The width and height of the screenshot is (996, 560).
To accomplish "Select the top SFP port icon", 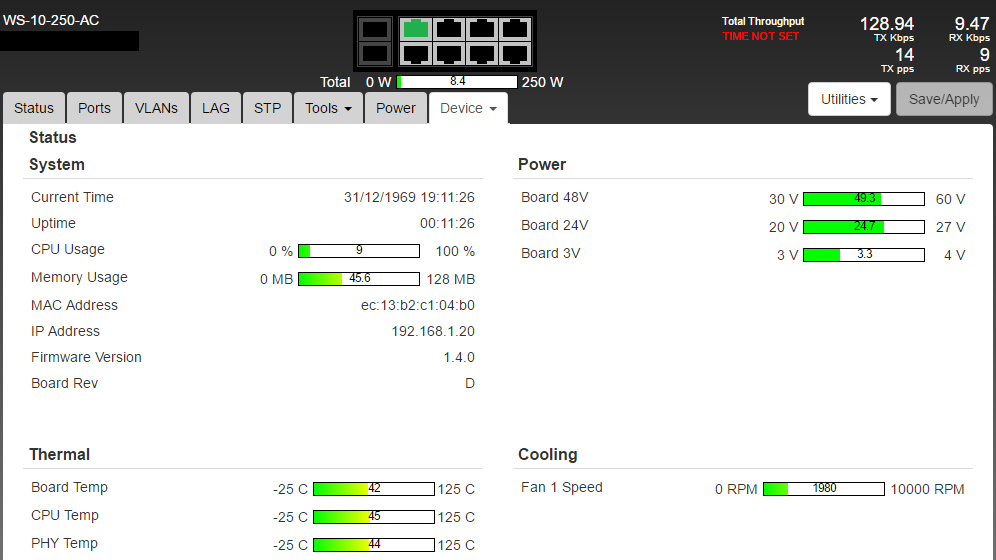I will click(374, 29).
